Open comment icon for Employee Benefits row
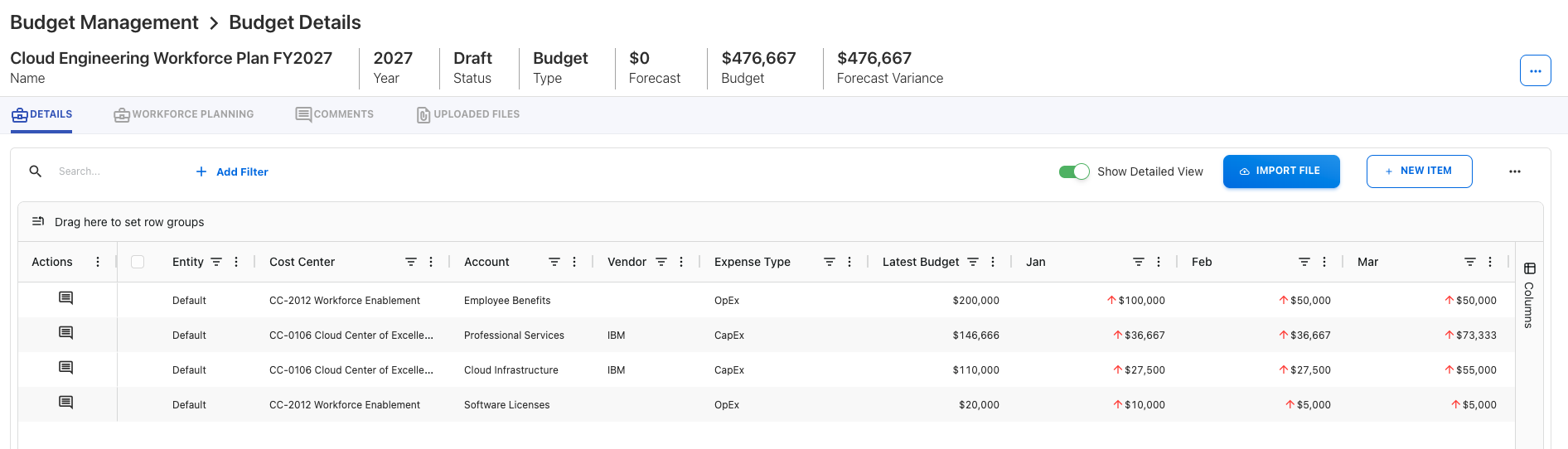Screen dimensions: 1568x449 point(65,298)
